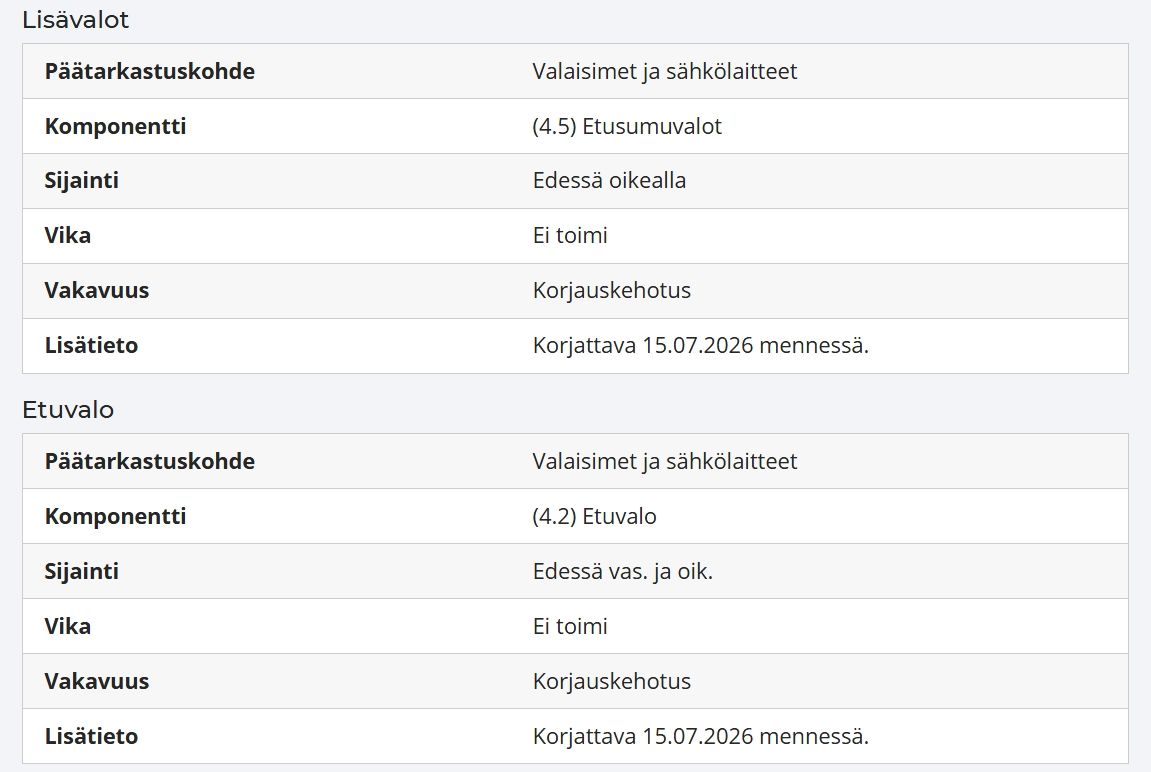This screenshot has height=772, width=1151.
Task: Click the first Sijainti row label
Action: click(x=81, y=181)
